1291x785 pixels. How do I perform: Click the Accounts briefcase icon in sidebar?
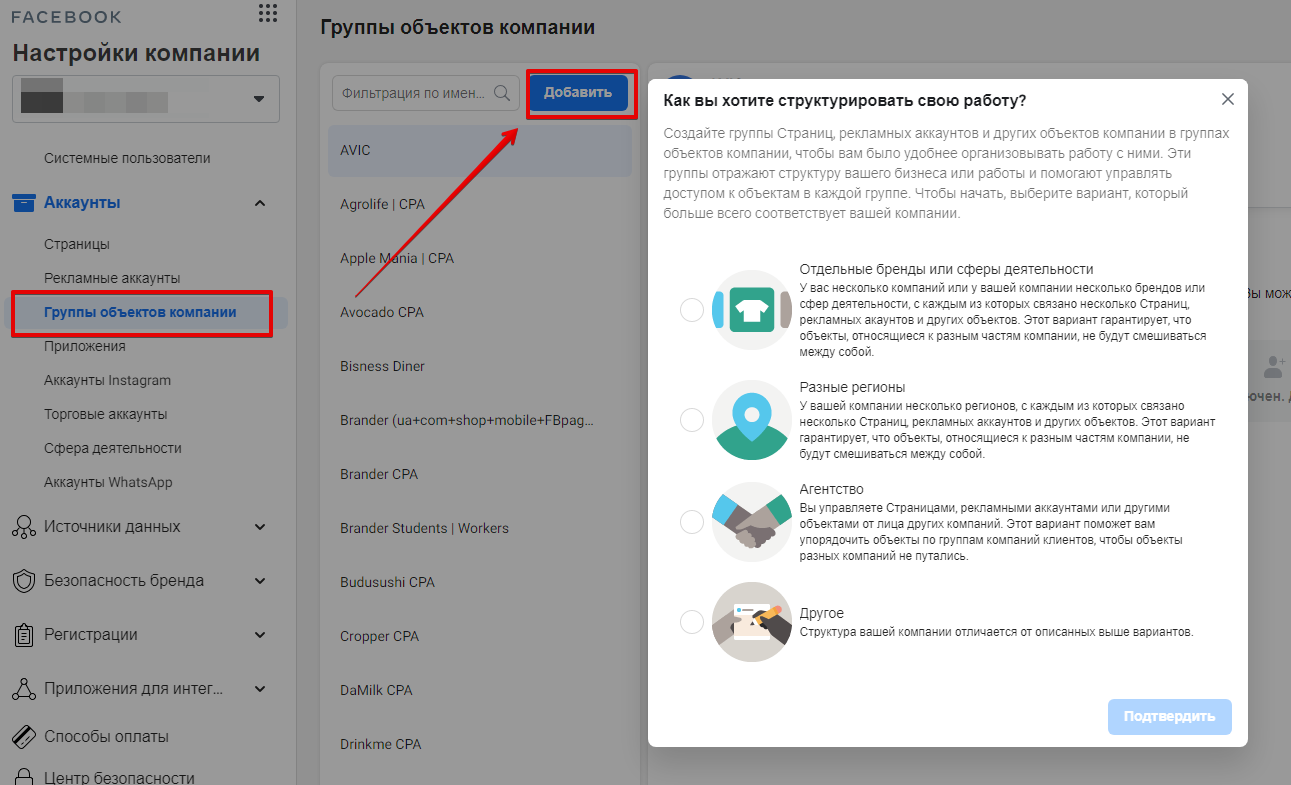[23, 203]
